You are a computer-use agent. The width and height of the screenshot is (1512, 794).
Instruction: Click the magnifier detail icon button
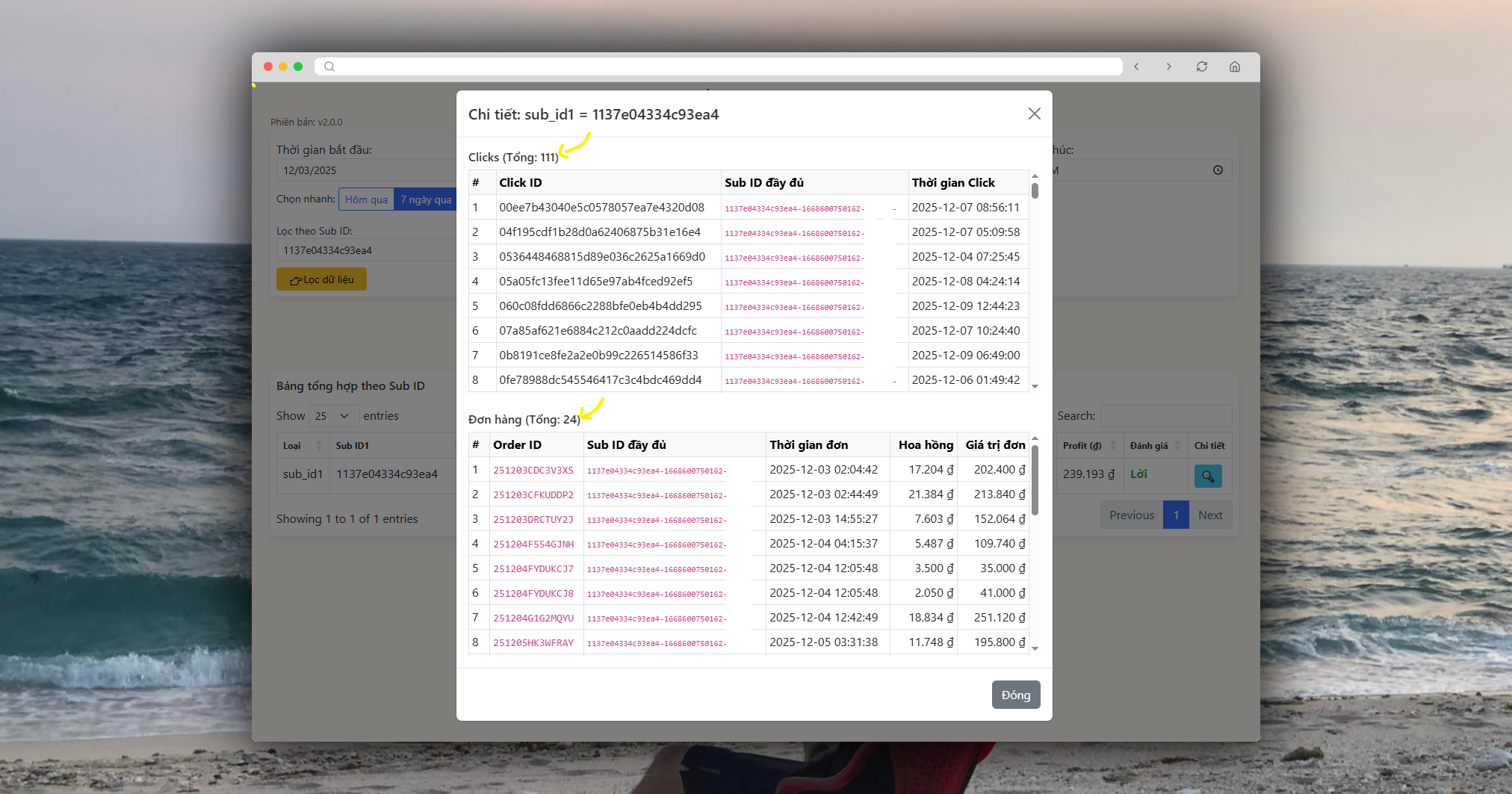[x=1207, y=476]
